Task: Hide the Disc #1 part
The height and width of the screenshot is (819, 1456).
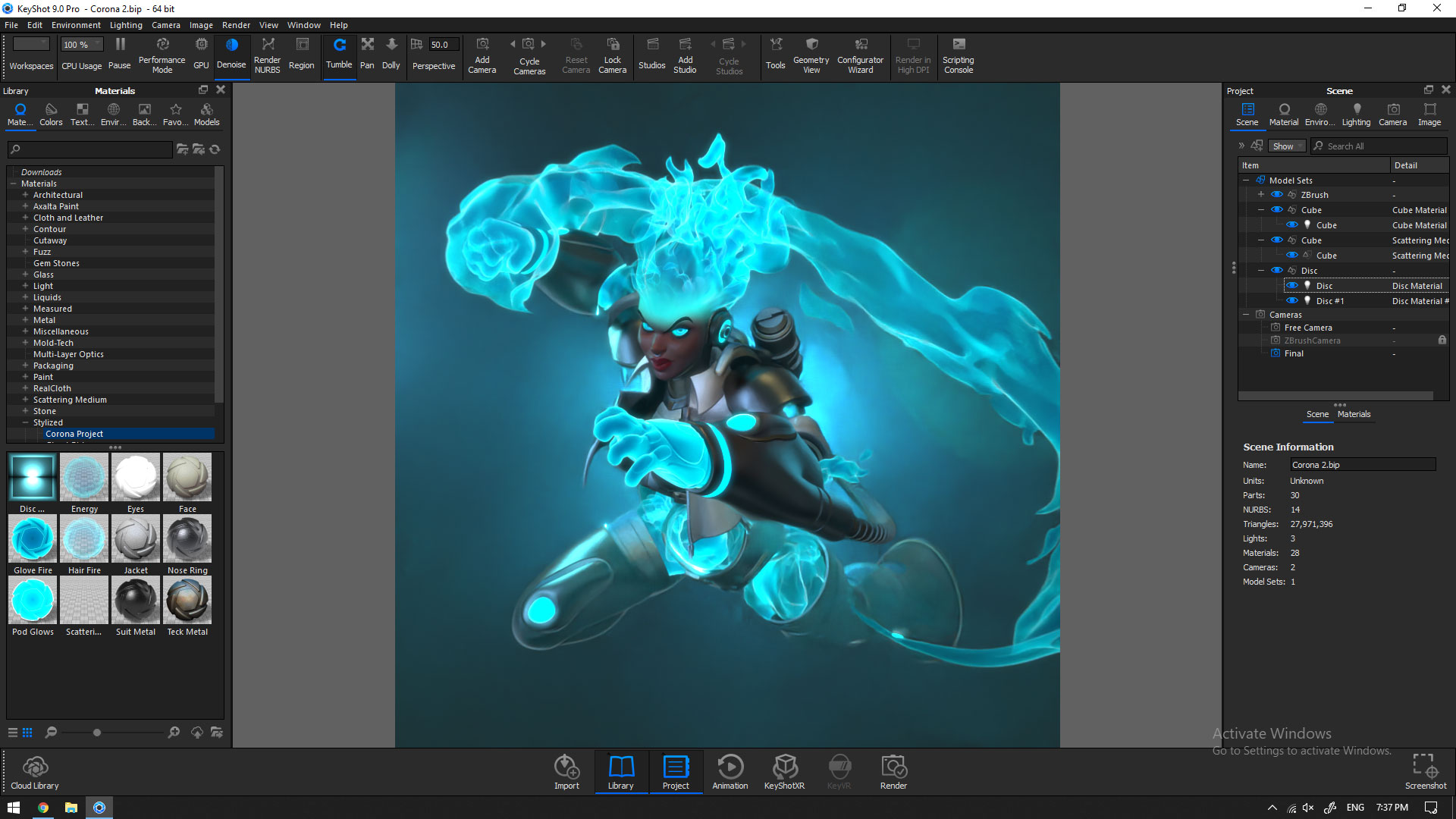Action: [1292, 301]
